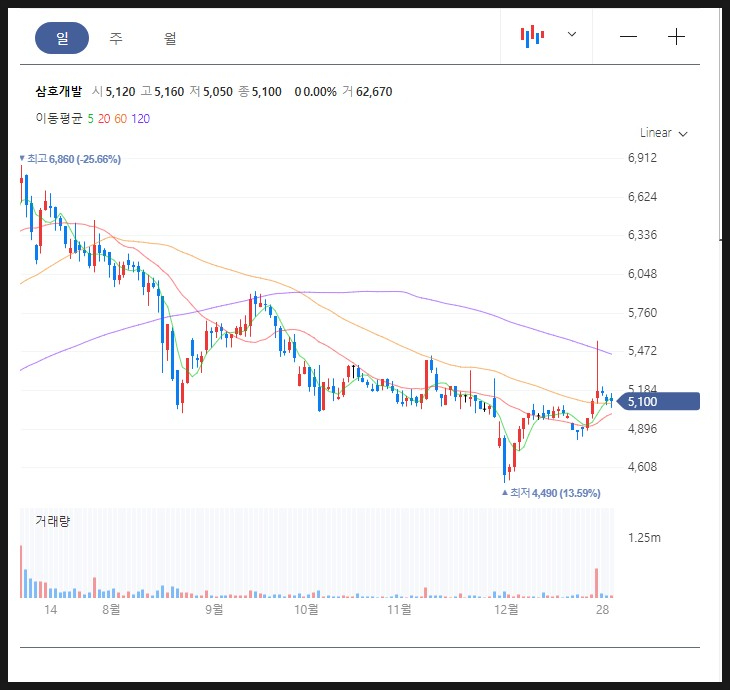This screenshot has width=730, height=690.
Task: Click the candlestick chart type icon
Action: (x=532, y=36)
